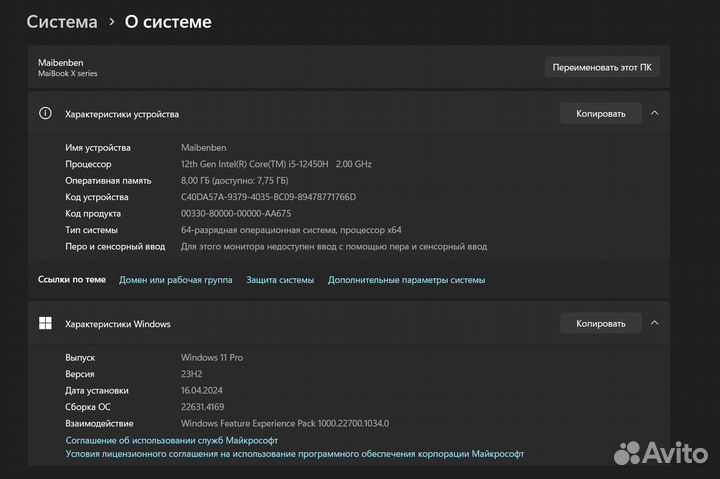Select MaiBook X series model text

pyautogui.click(x=68, y=73)
